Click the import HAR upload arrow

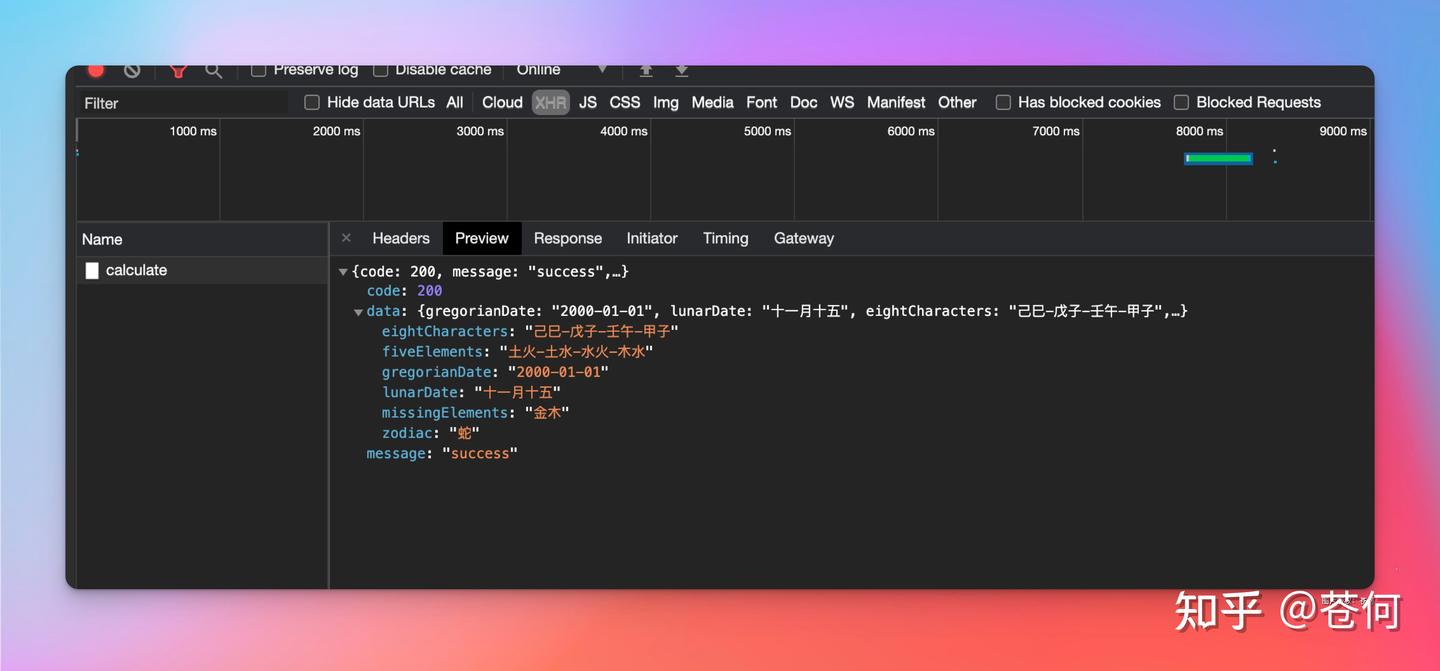pyautogui.click(x=646, y=71)
